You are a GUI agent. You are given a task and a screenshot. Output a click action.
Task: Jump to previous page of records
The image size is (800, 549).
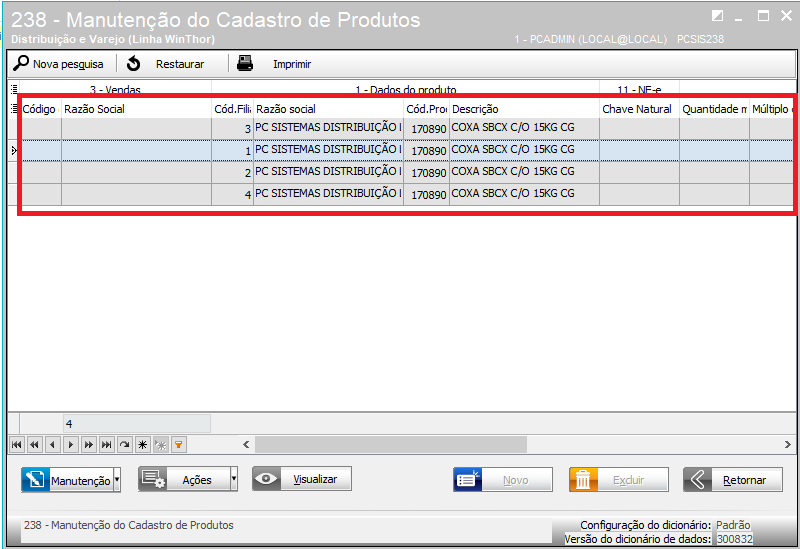pos(34,445)
